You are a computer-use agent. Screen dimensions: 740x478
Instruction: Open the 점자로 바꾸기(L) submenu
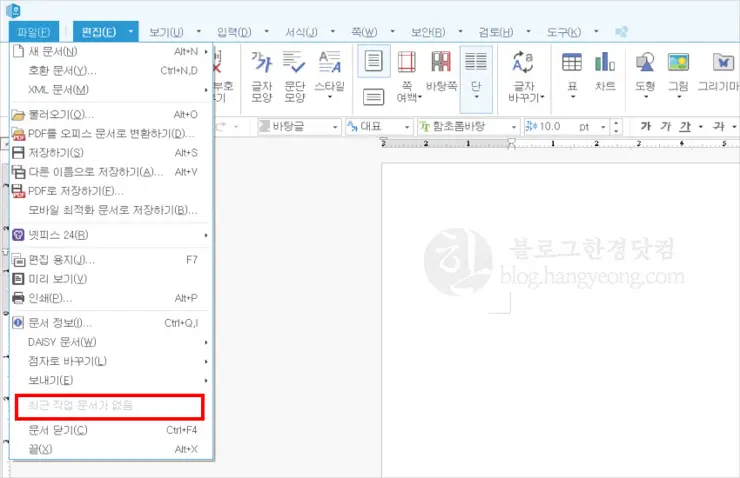coord(111,361)
